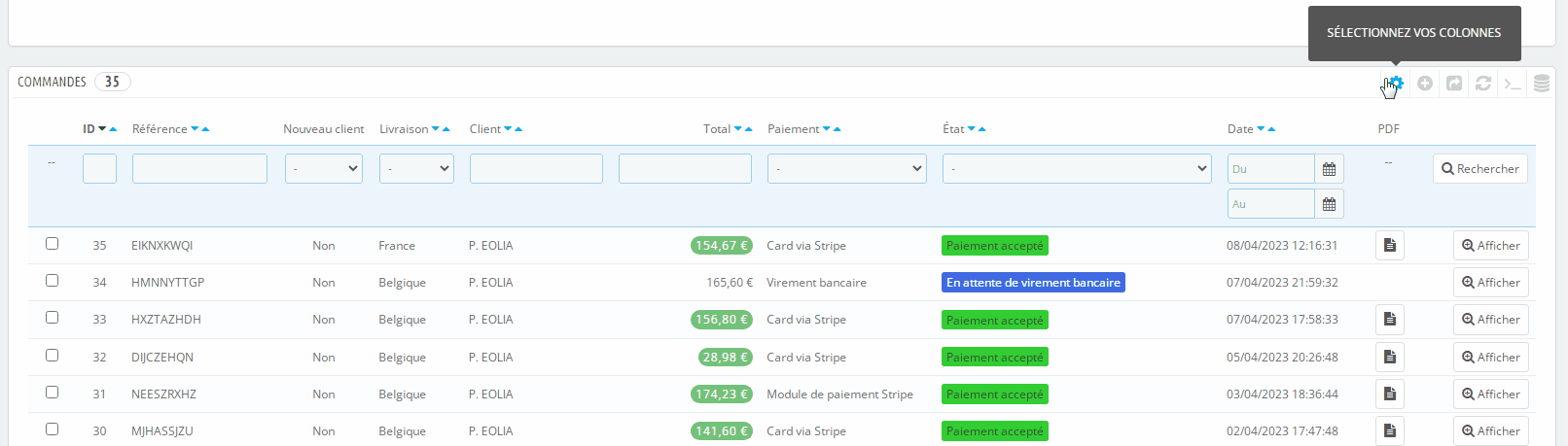Select checkbox for order 35
Screen dimensions: 1568x446
tap(53, 244)
